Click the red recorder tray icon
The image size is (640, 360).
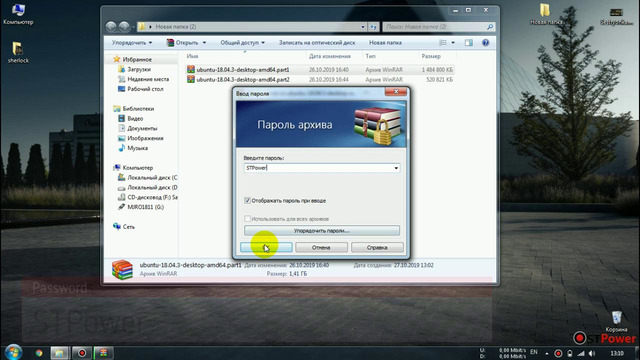558,353
